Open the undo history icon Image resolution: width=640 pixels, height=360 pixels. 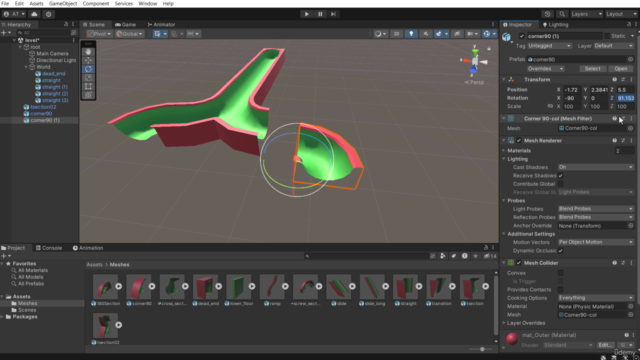pyautogui.click(x=547, y=14)
